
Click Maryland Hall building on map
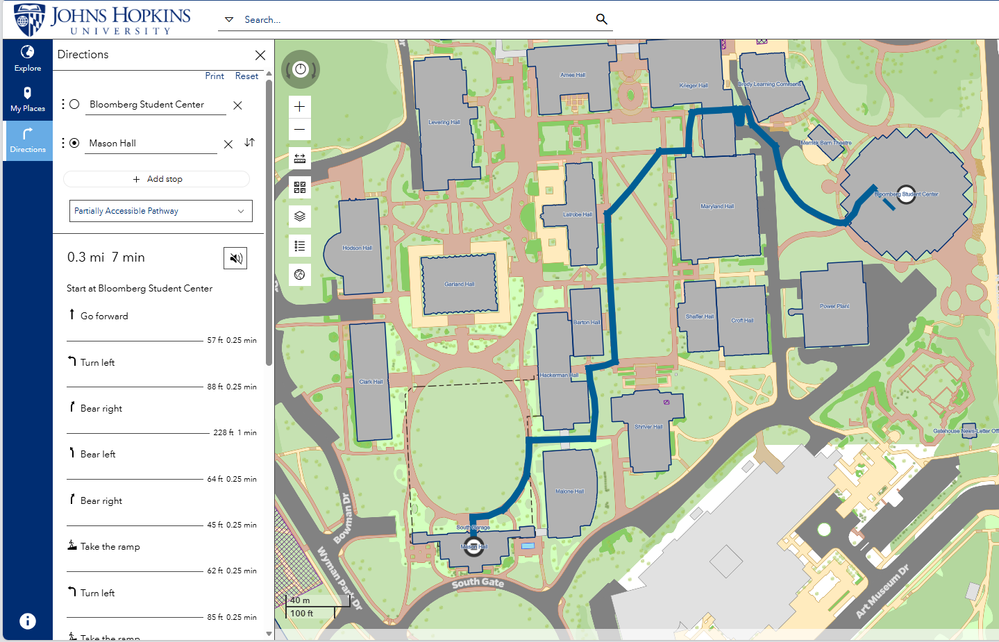[717, 206]
